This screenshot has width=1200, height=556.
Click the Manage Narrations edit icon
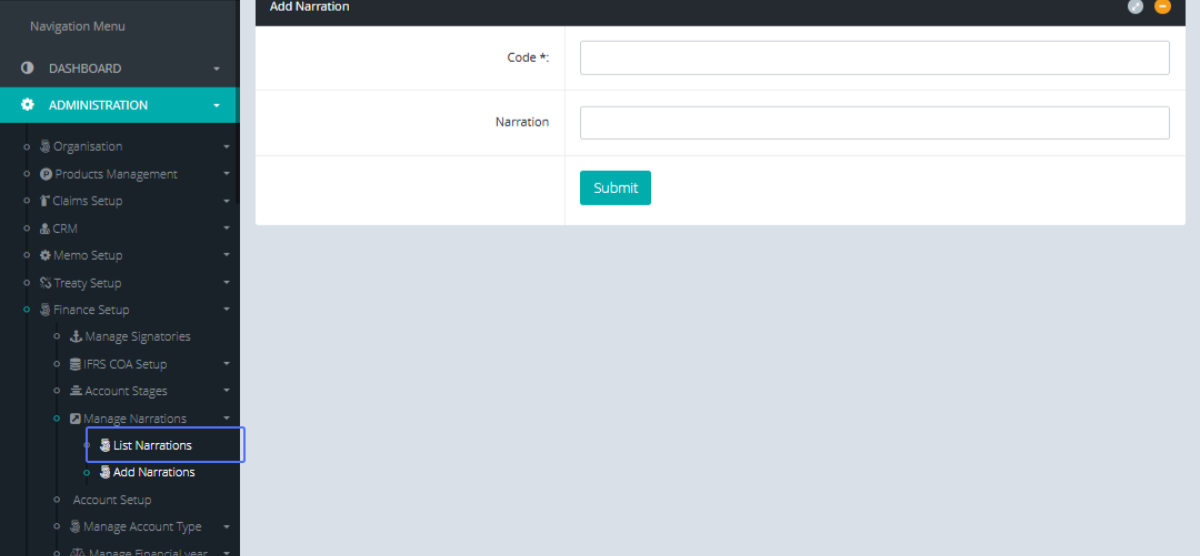pyautogui.click(x=75, y=419)
